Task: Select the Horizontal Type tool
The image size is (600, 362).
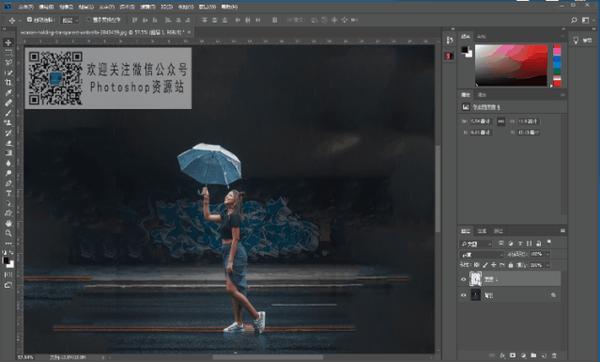Action: point(8,193)
